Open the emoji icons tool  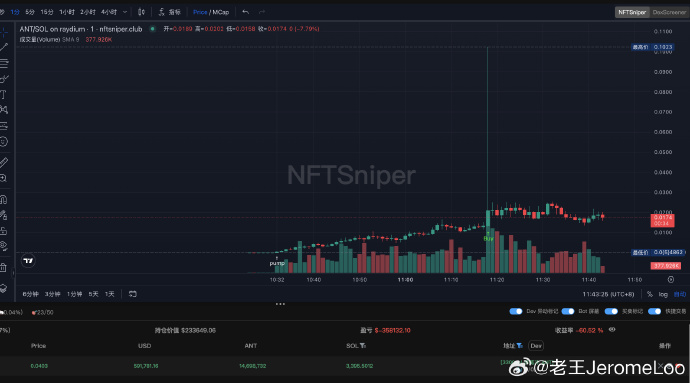(4, 141)
